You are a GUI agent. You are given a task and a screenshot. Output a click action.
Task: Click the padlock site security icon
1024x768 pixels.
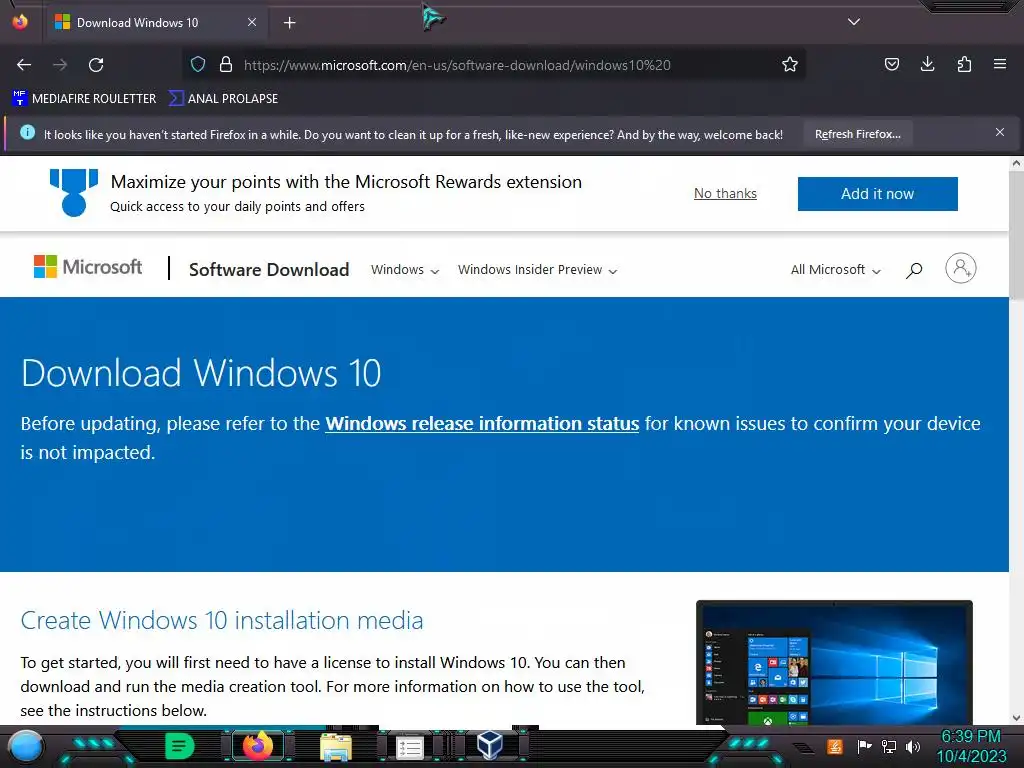coord(226,64)
